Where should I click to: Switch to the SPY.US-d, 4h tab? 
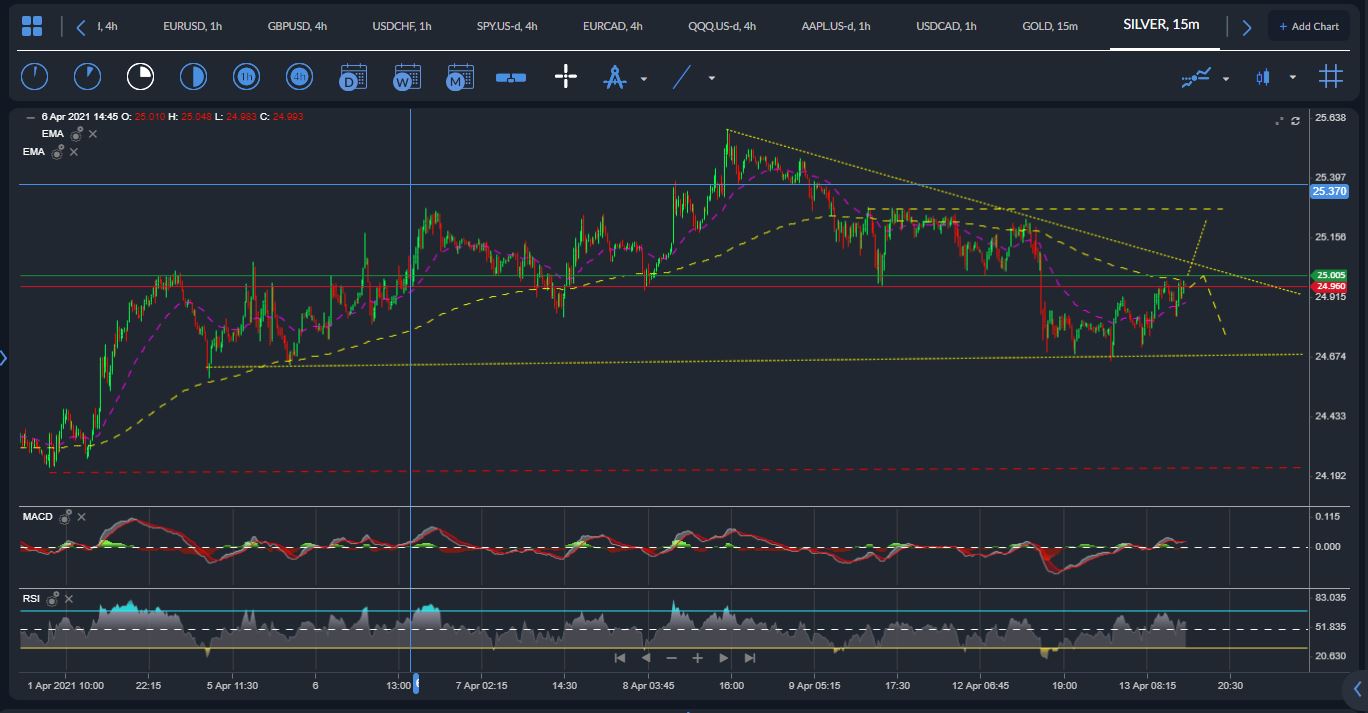[x=507, y=26]
